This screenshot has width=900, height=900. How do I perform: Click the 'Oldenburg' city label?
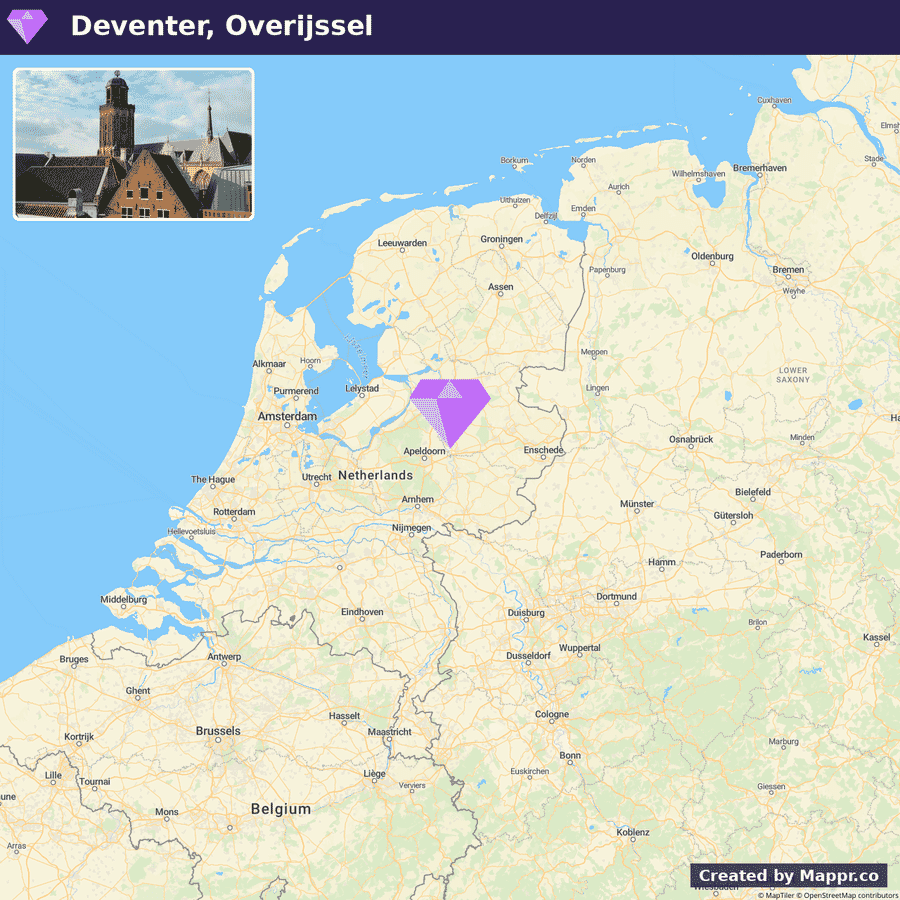coord(712,256)
